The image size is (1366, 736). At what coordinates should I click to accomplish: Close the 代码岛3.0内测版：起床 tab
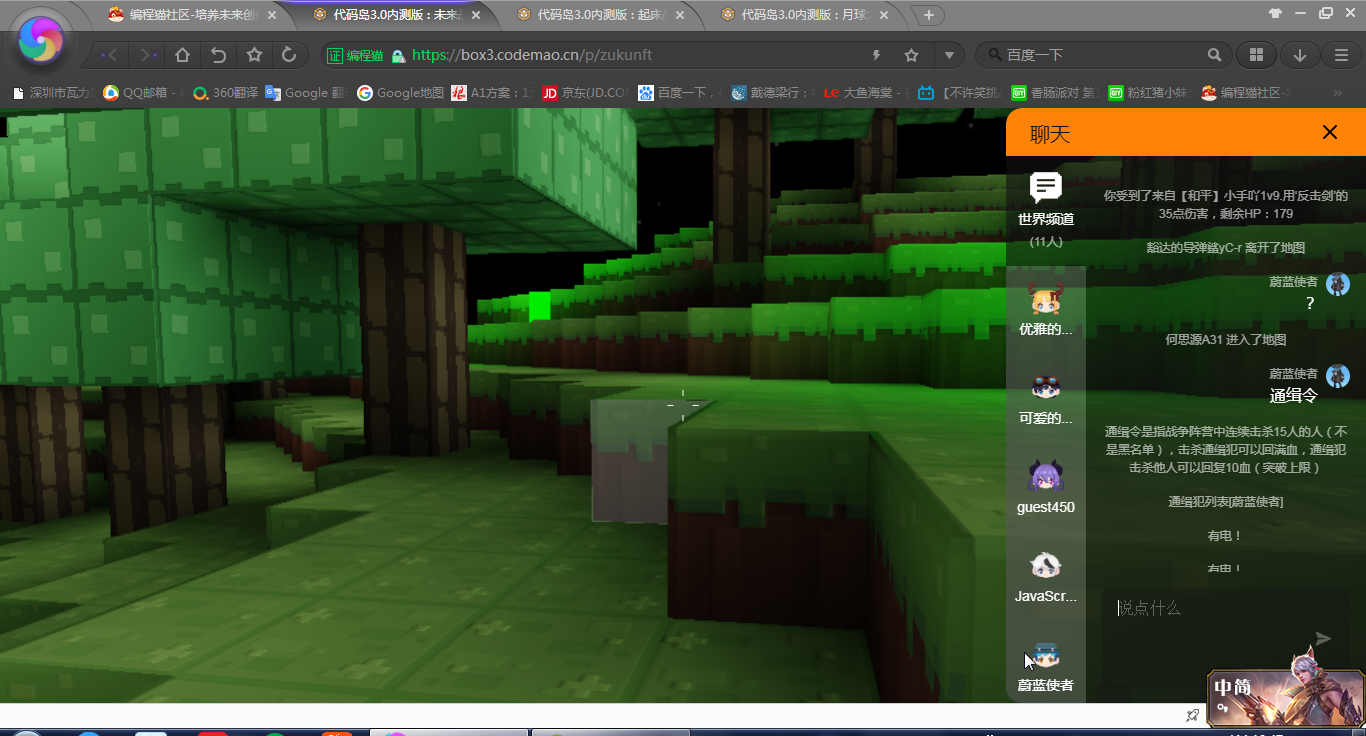(x=680, y=15)
